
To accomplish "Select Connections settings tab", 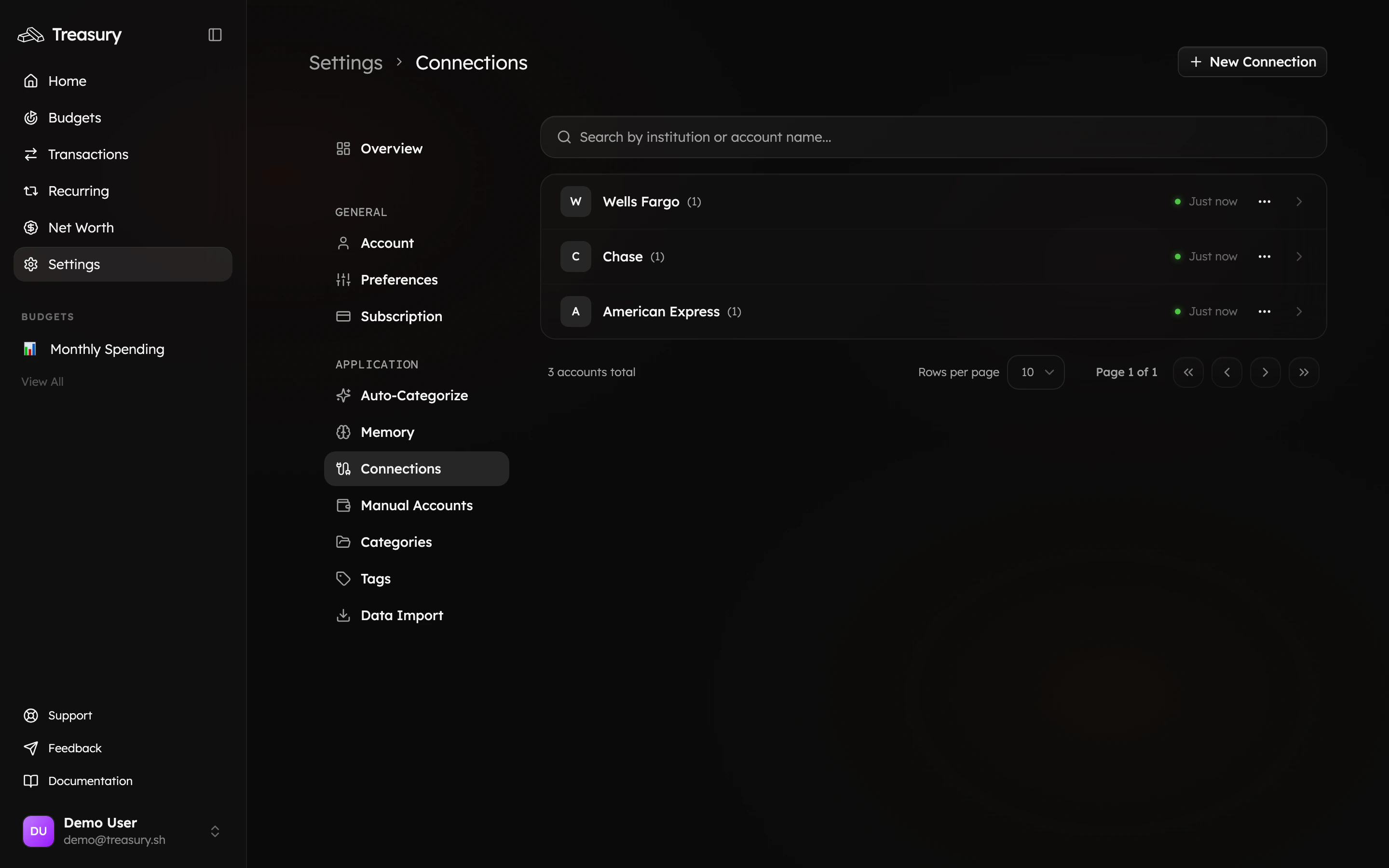I will tap(416, 468).
